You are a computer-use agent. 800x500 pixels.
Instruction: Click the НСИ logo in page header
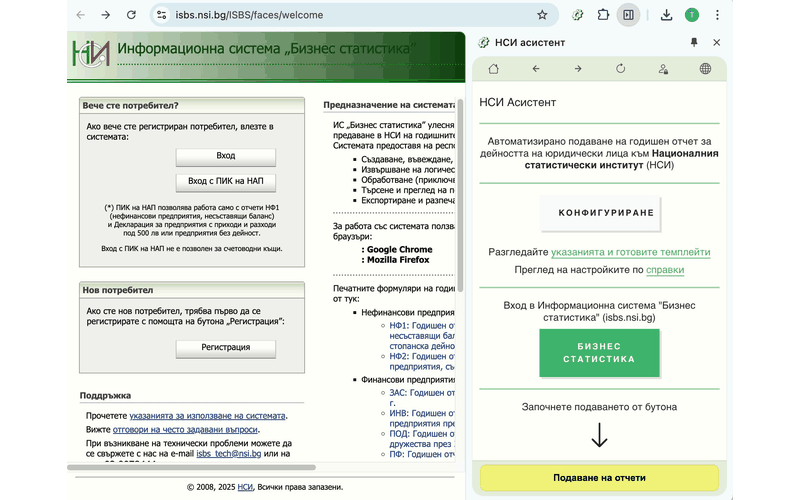[x=91, y=53]
